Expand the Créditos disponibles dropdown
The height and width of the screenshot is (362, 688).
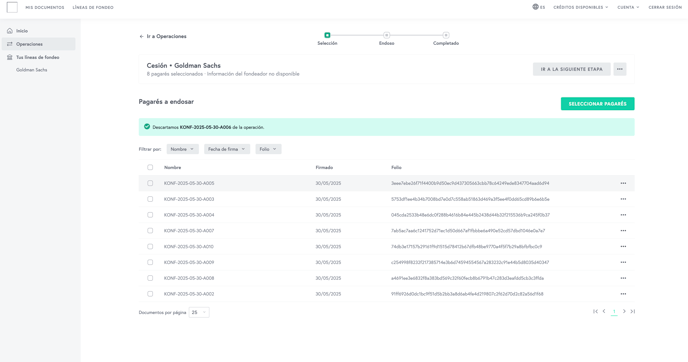point(580,7)
